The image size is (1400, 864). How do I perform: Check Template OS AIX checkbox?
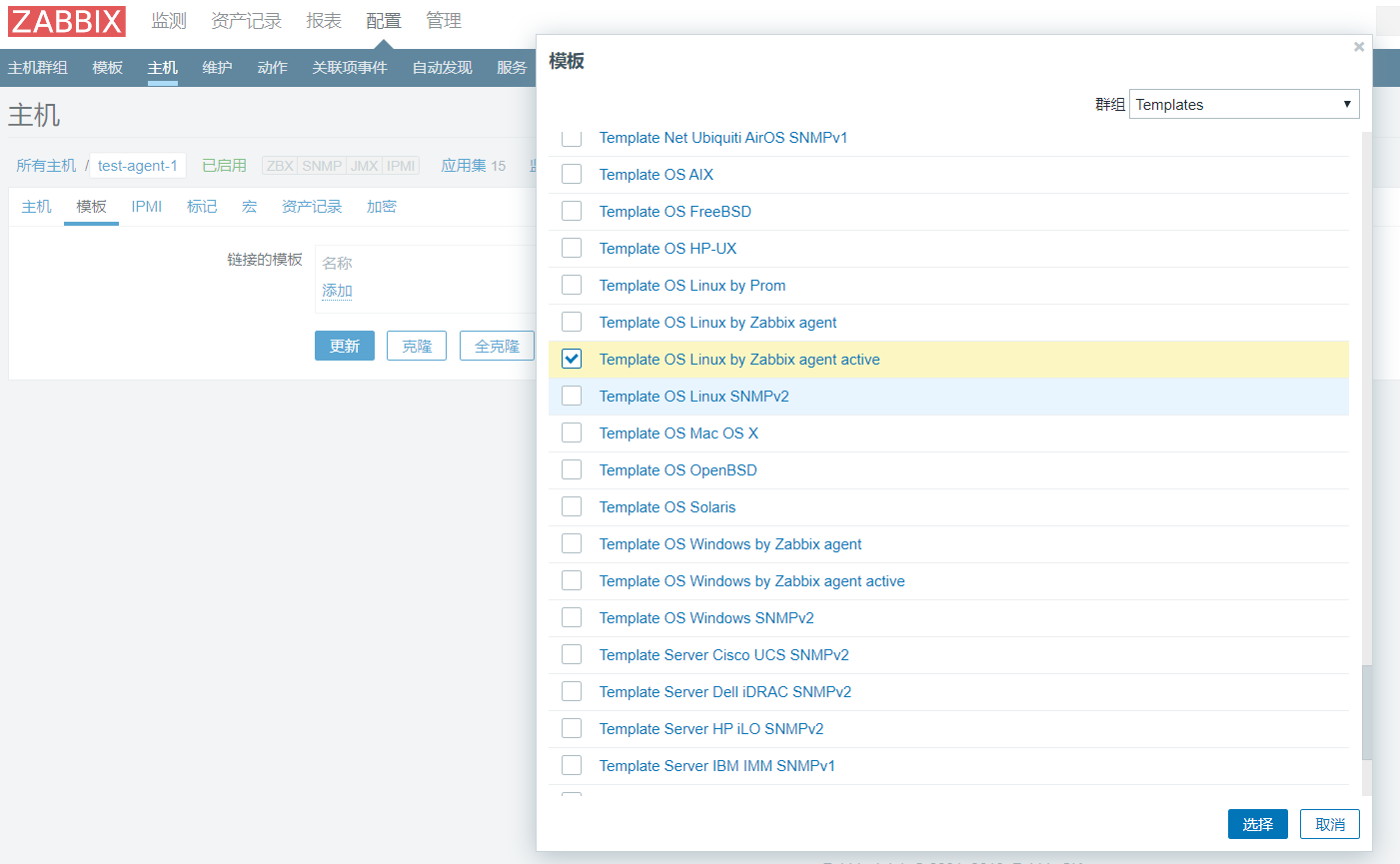pyautogui.click(x=572, y=174)
